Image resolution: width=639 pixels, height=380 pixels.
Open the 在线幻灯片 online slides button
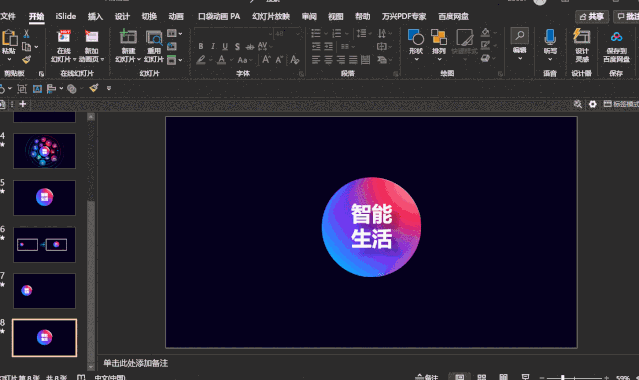[64, 46]
